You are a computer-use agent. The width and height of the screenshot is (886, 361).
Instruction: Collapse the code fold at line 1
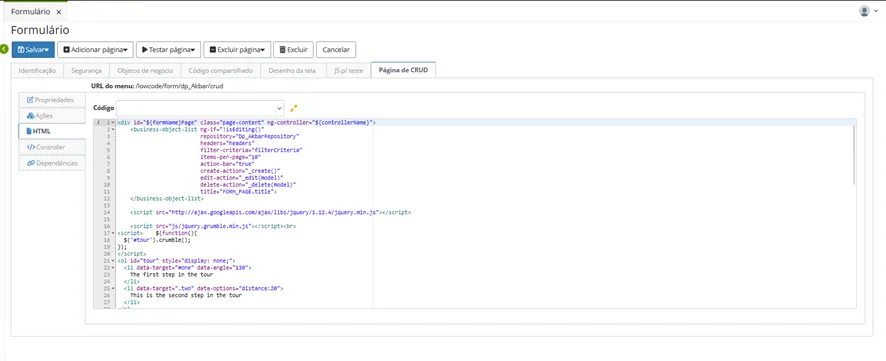(113, 123)
